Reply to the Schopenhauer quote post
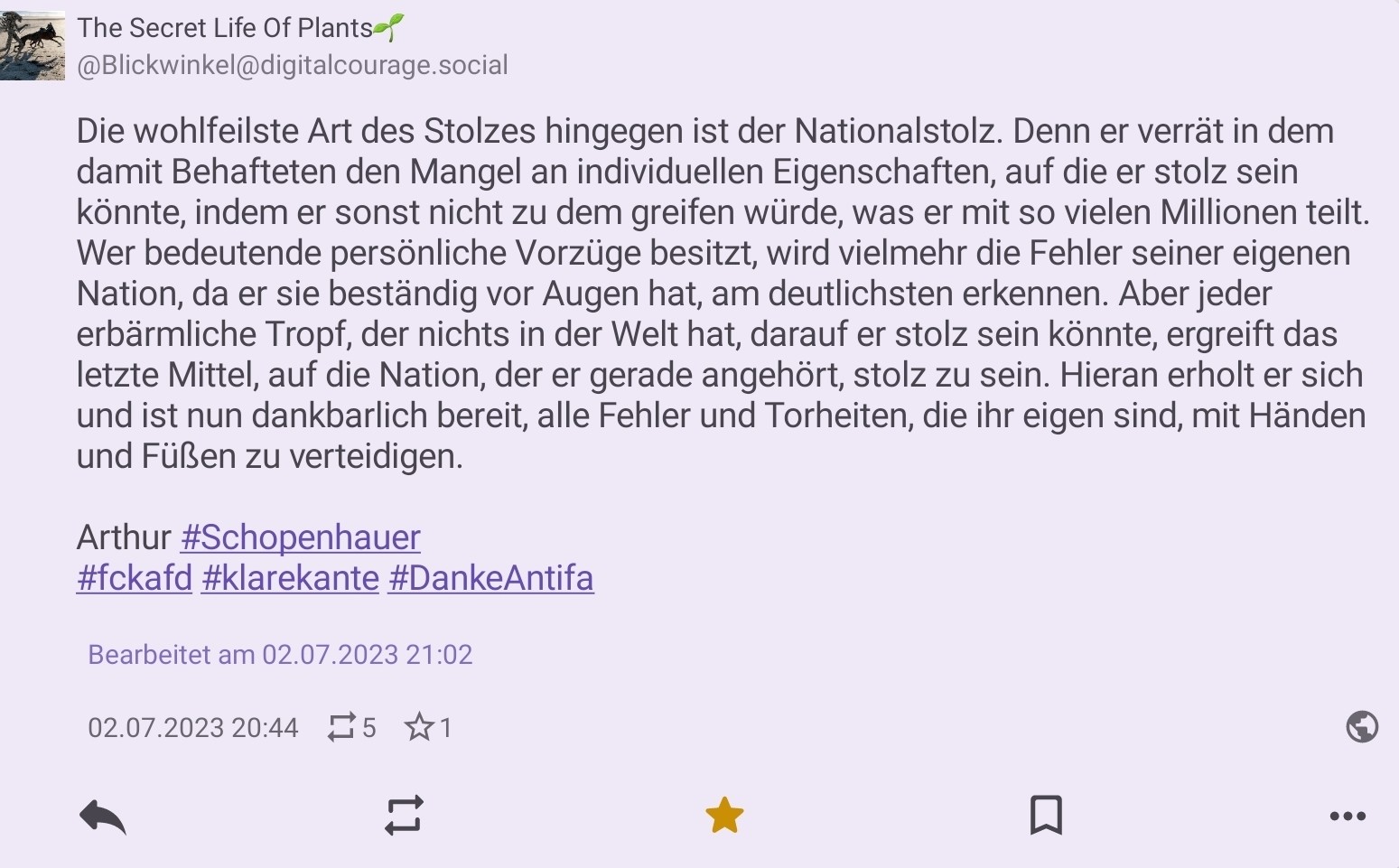The width and height of the screenshot is (1399, 868). coord(102,817)
